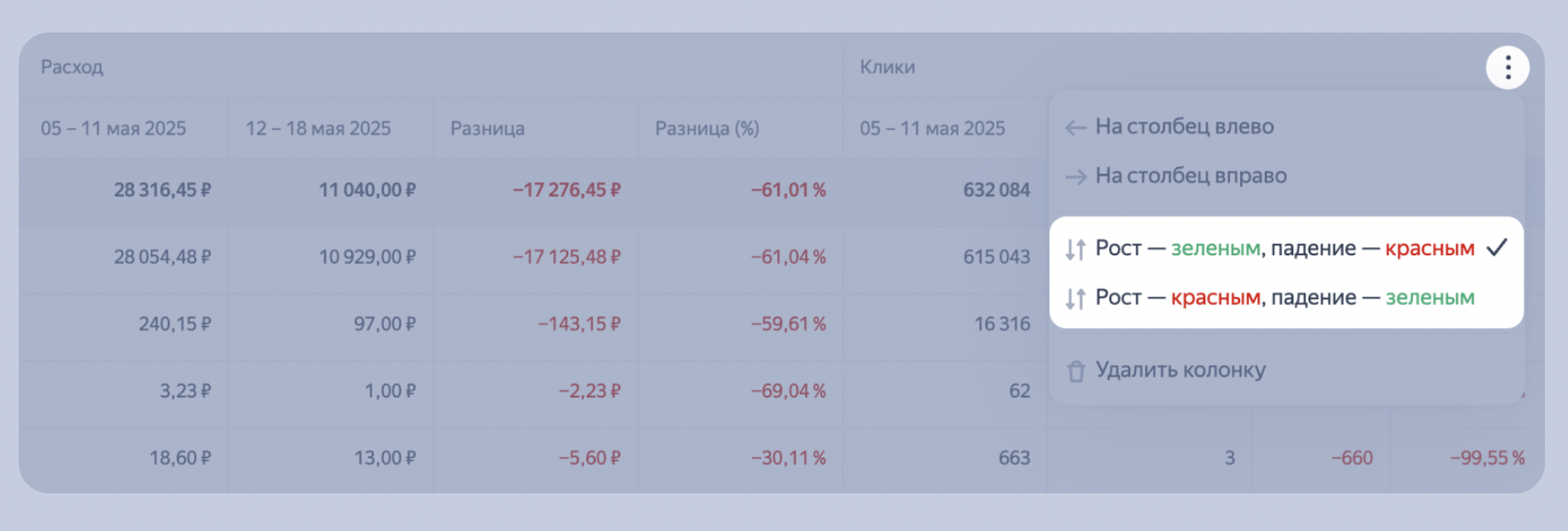Click the right arrow icon in menu
Viewport: 1568px width, 531px height.
point(1075,176)
